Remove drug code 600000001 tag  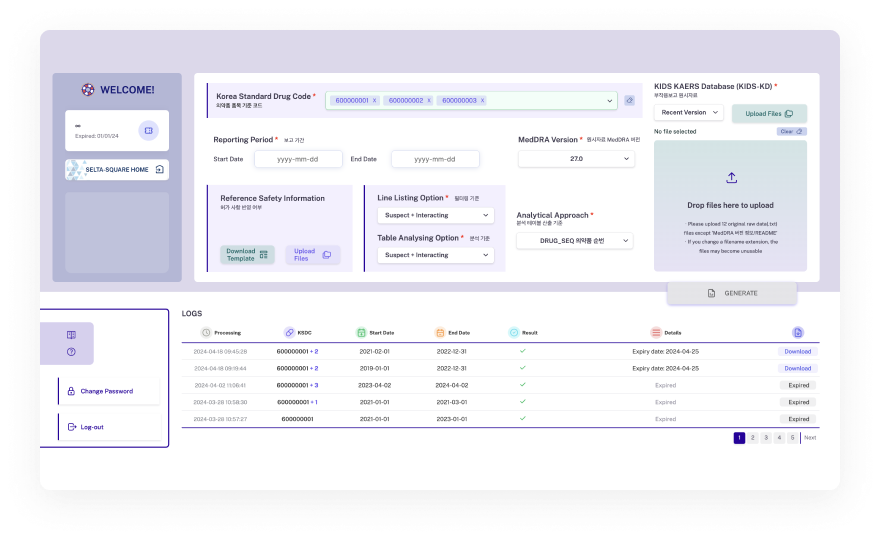375,100
